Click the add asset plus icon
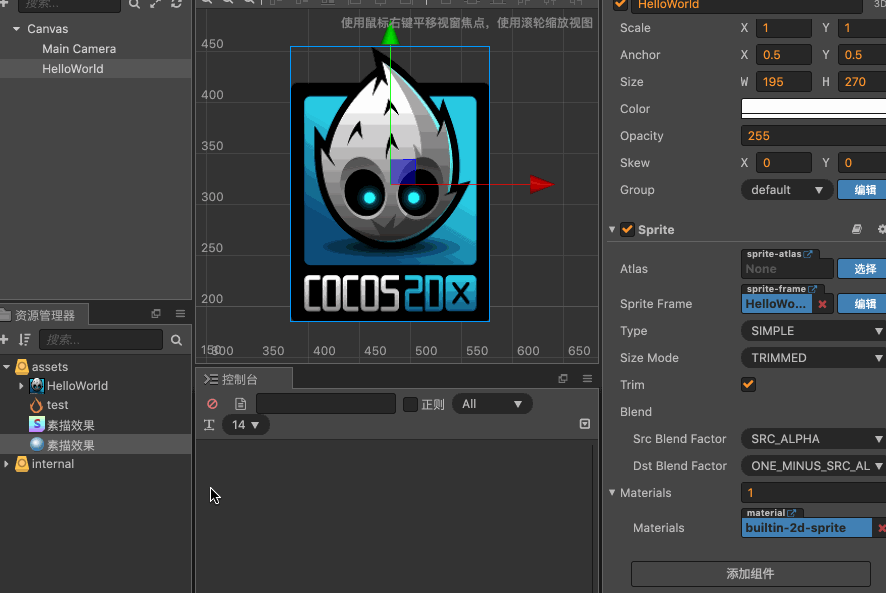 pyautogui.click(x=5, y=339)
